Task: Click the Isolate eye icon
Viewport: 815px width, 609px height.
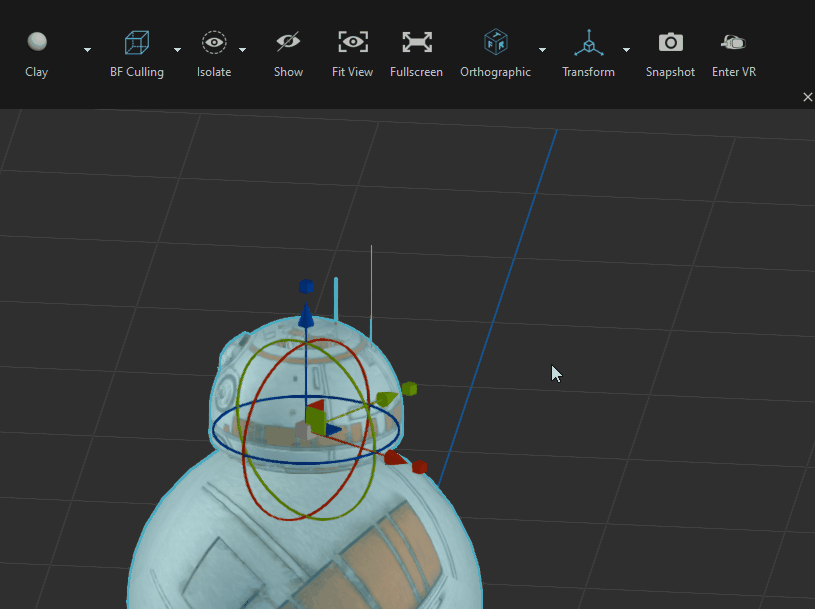Action: pyautogui.click(x=214, y=42)
